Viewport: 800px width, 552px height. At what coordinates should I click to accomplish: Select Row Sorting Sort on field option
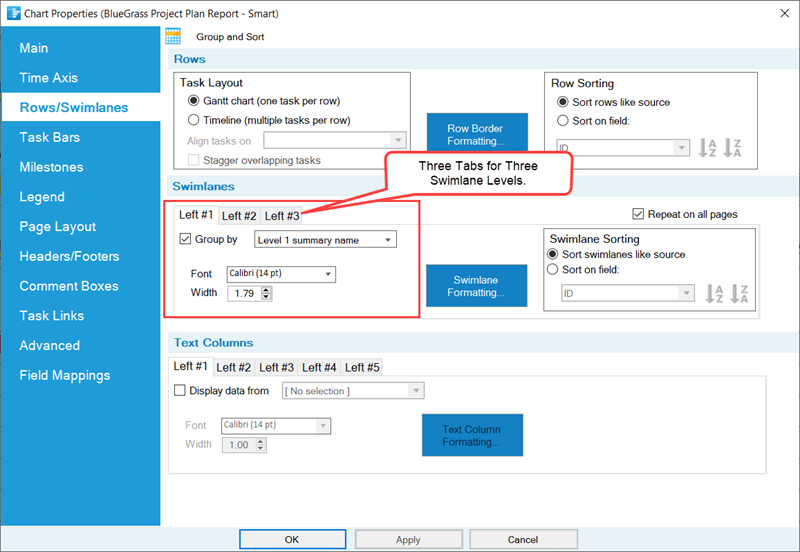coord(563,121)
